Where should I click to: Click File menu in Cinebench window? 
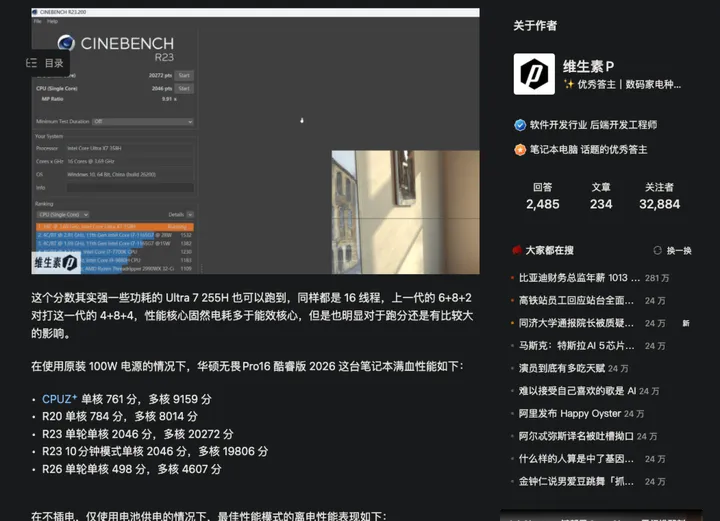coord(38,21)
